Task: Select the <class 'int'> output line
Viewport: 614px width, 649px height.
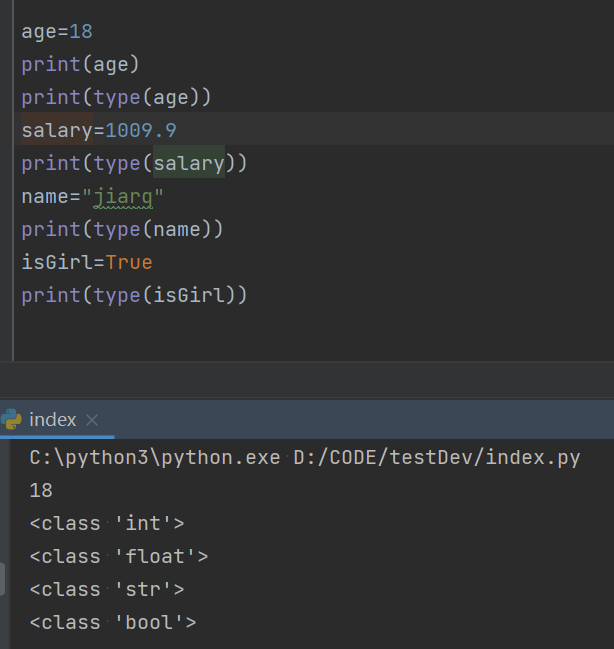Action: coord(107,523)
